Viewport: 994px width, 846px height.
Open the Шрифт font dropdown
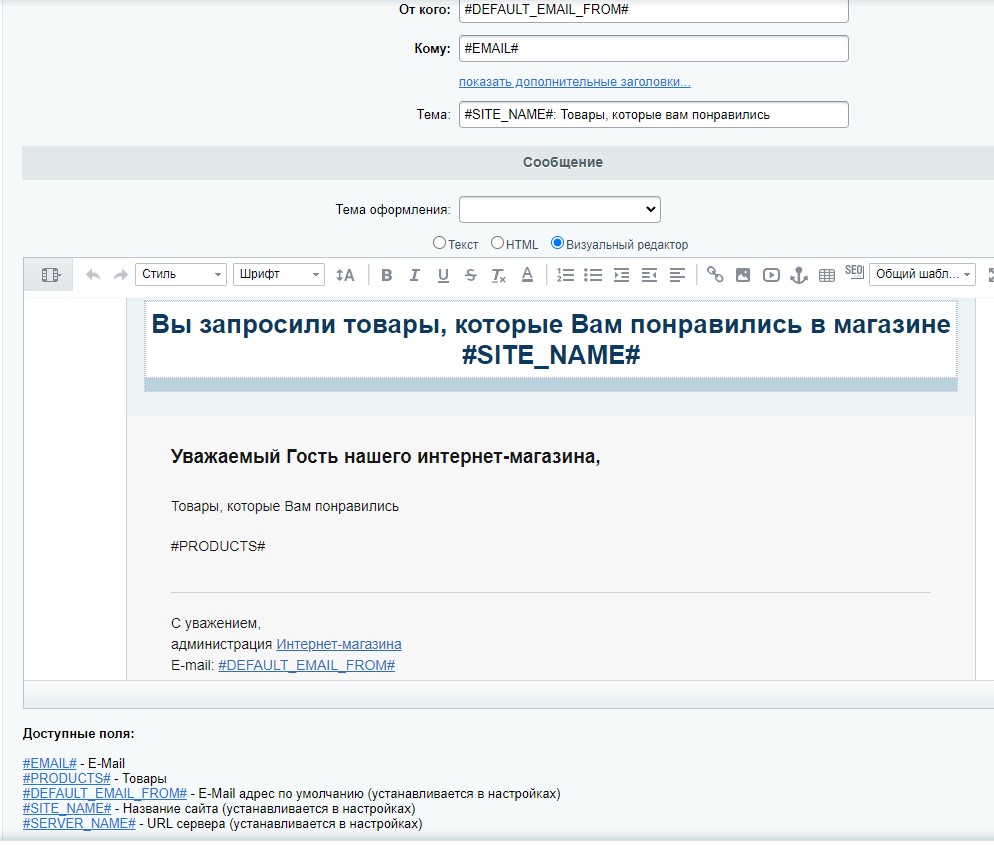(x=279, y=274)
